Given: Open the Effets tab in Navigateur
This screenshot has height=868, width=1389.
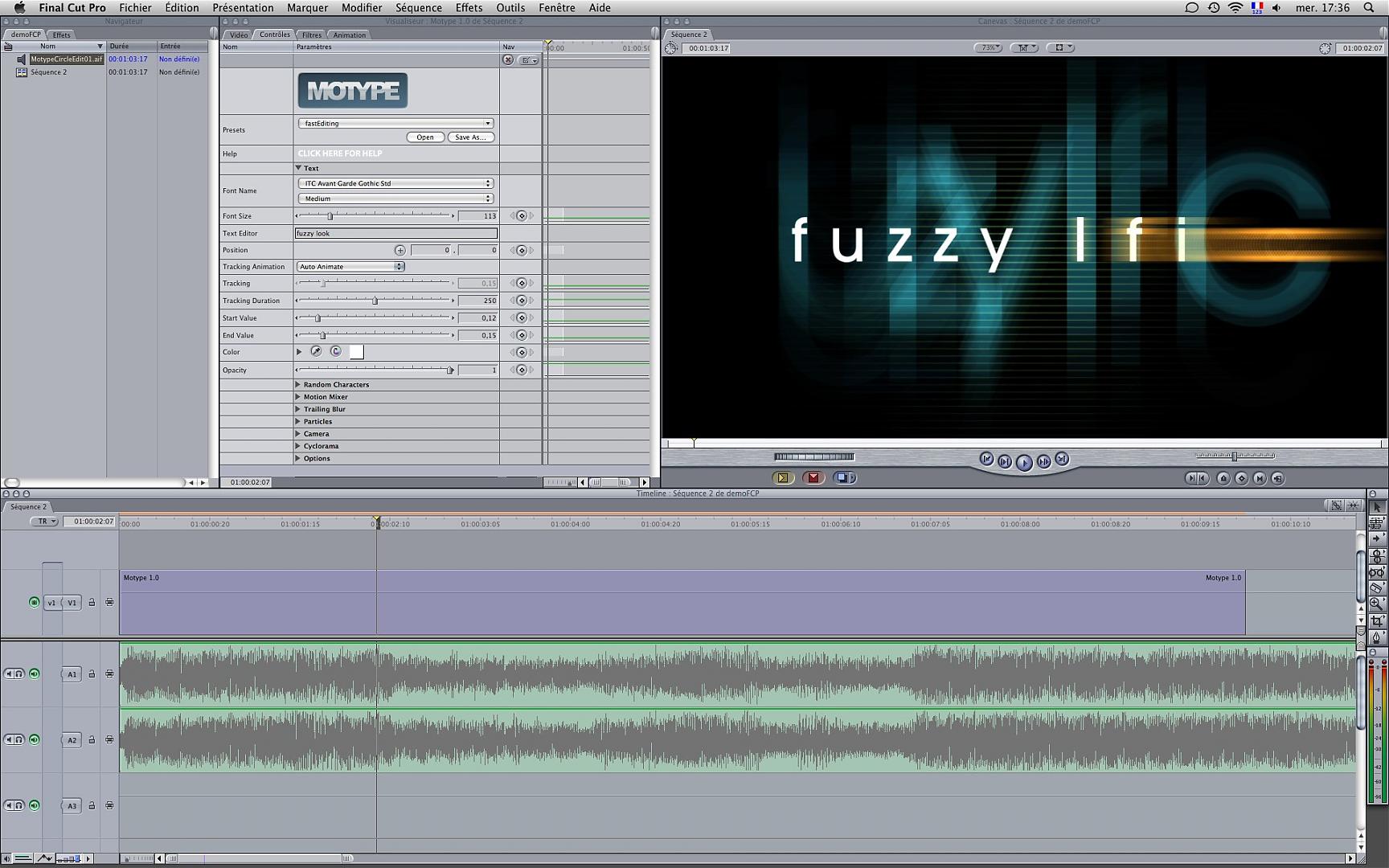Looking at the screenshot, I should (61, 35).
